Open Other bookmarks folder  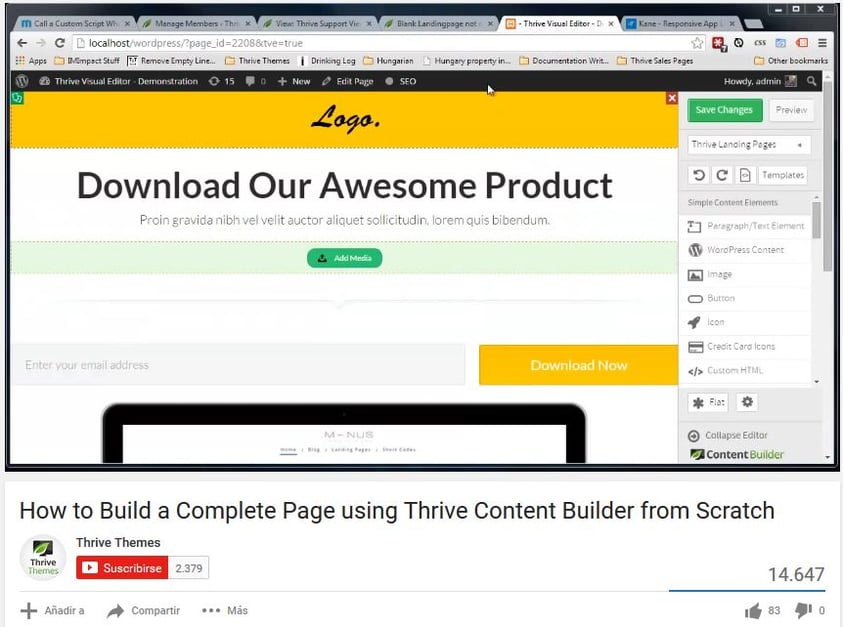791,61
